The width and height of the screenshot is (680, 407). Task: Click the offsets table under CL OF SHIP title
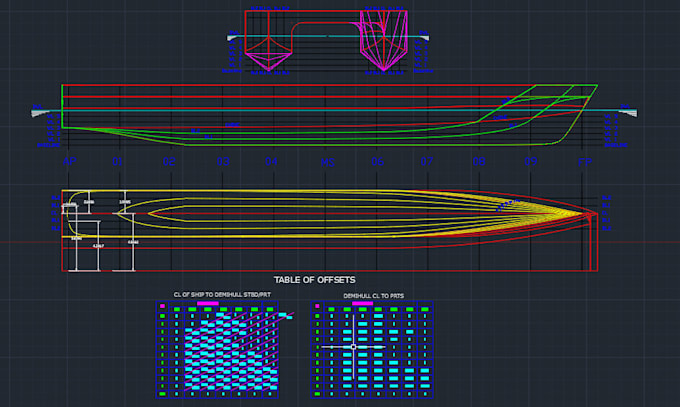pyautogui.click(x=217, y=350)
